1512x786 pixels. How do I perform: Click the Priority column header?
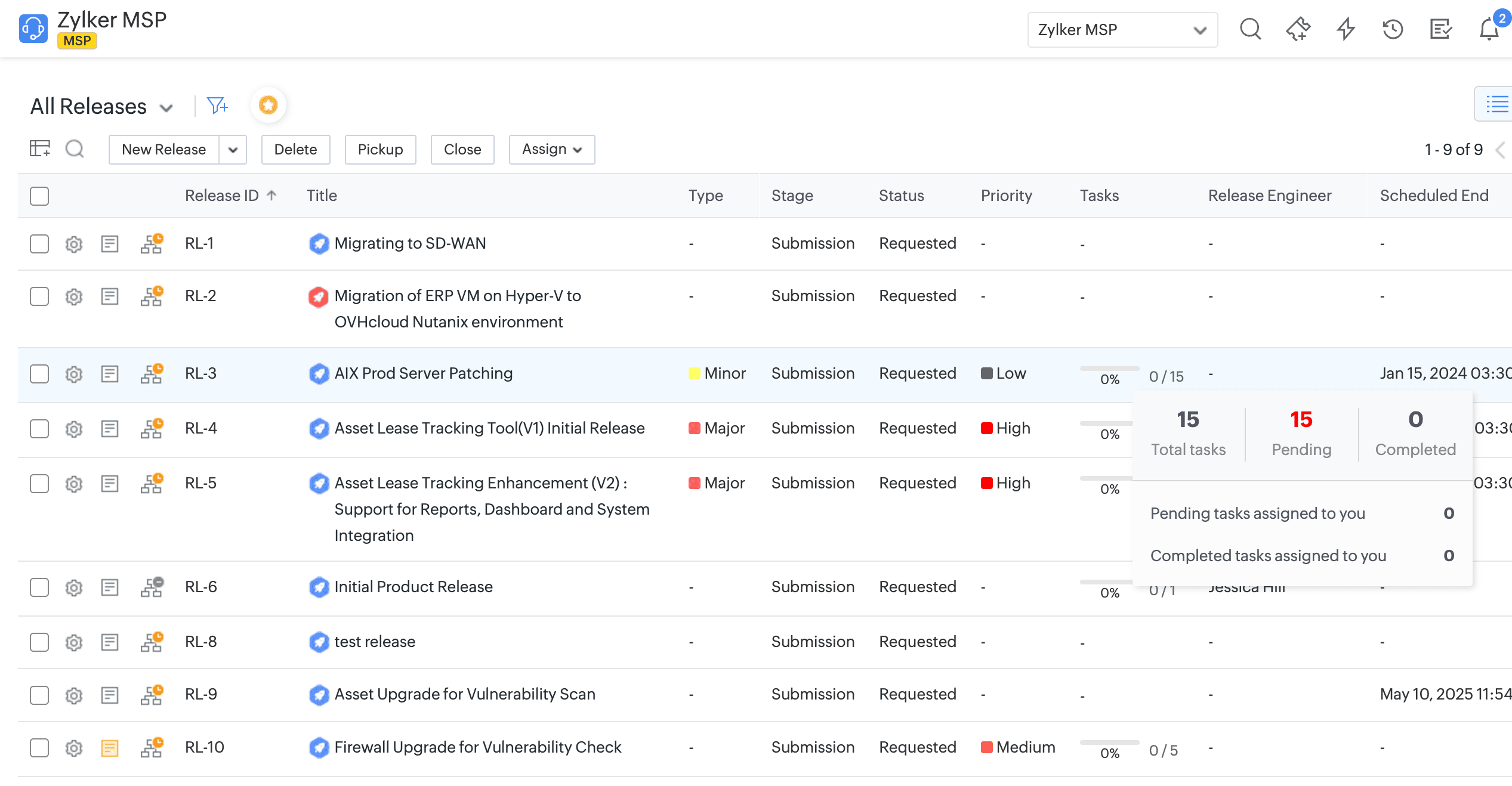(1006, 196)
